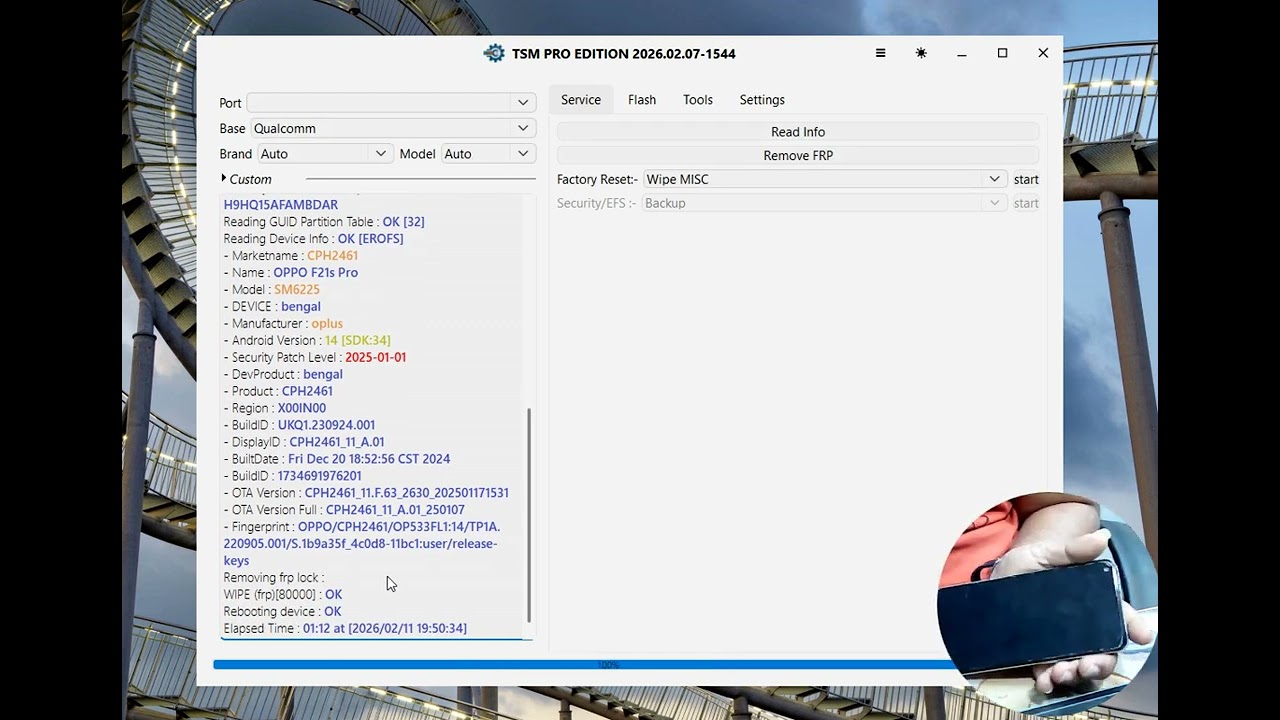Select the BuiltDate Fri Dec 20 value
The image size is (1280, 720).
point(369,459)
